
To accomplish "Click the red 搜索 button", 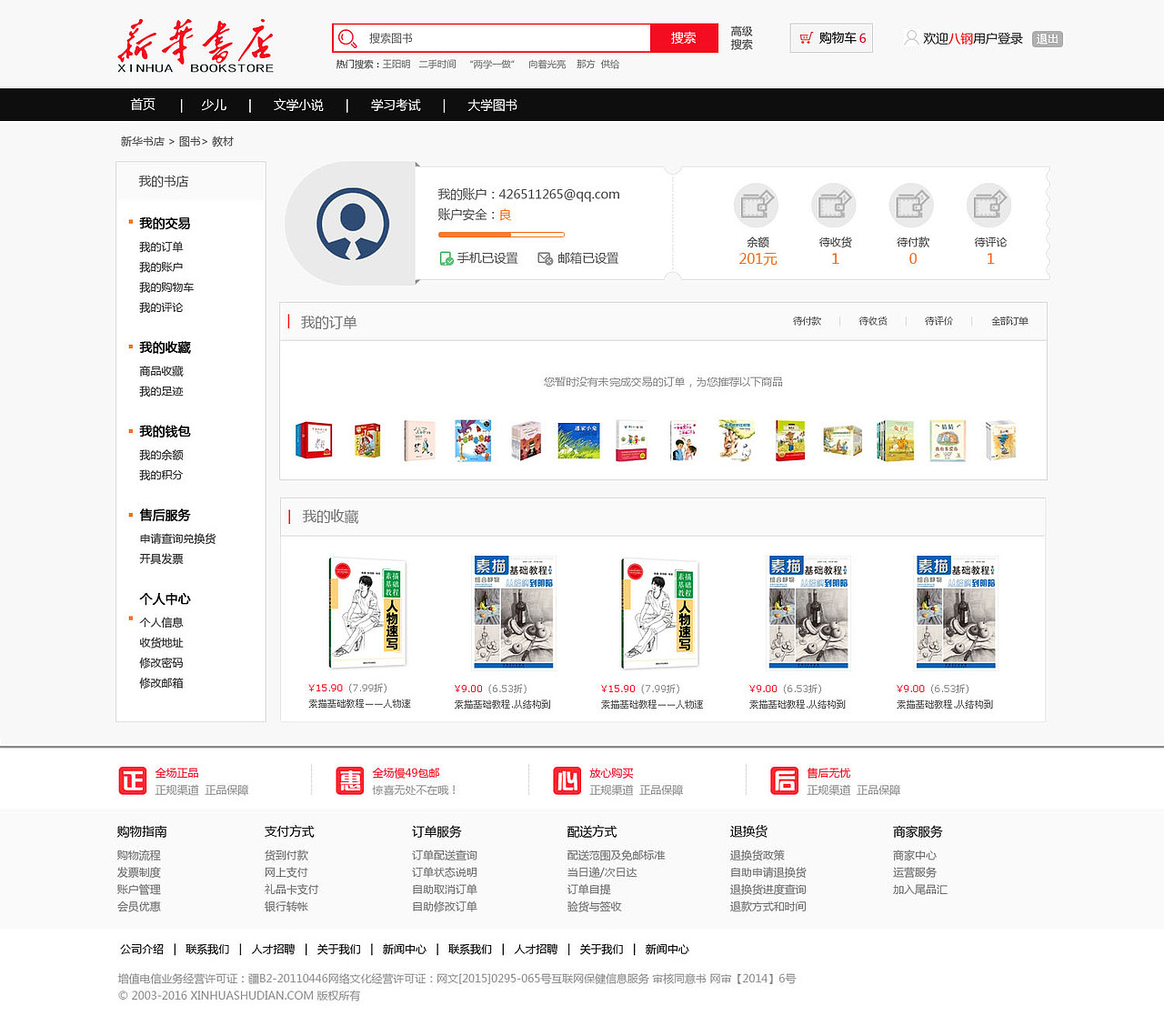I will (x=684, y=38).
